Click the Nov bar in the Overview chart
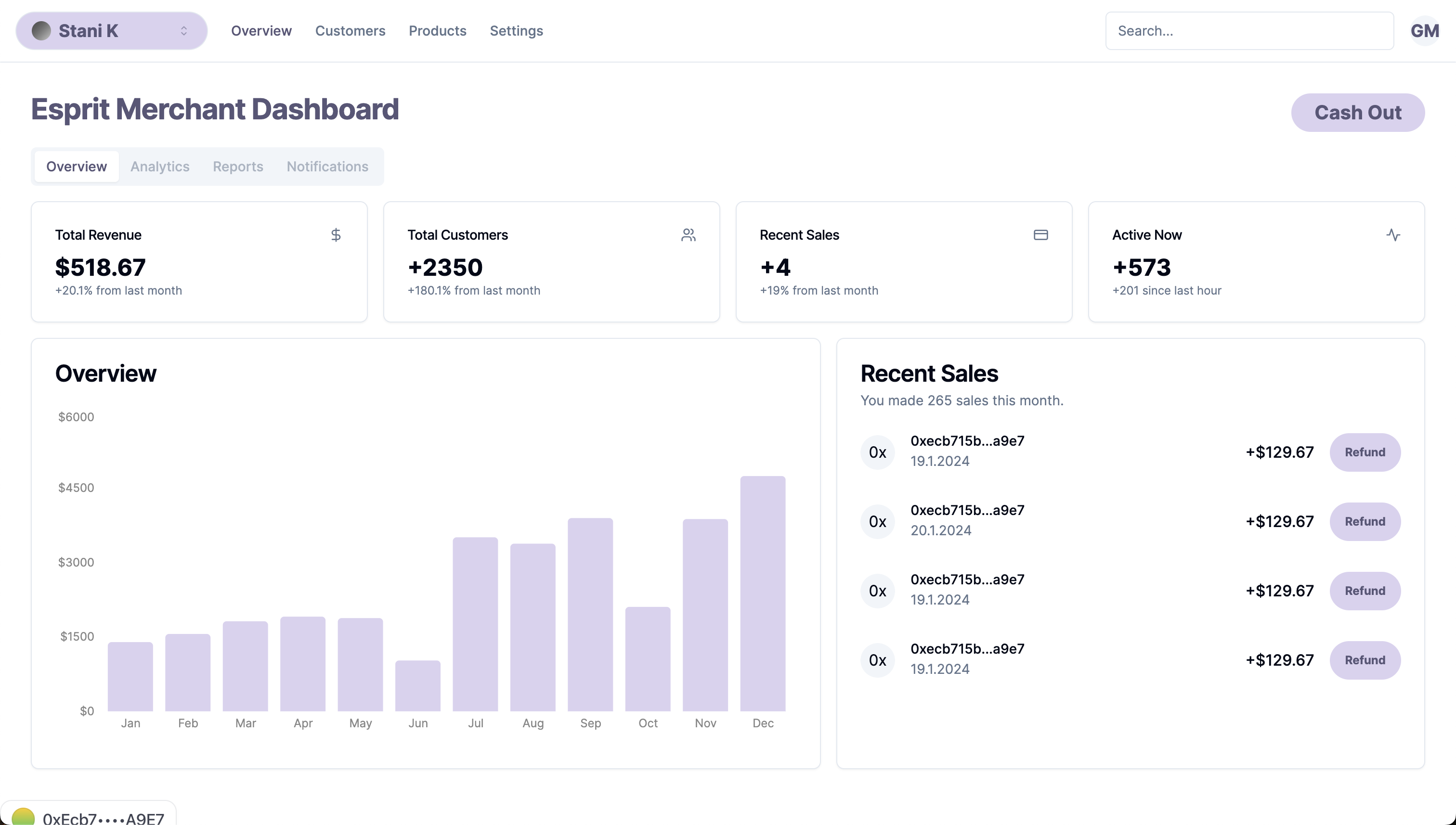 [705, 615]
